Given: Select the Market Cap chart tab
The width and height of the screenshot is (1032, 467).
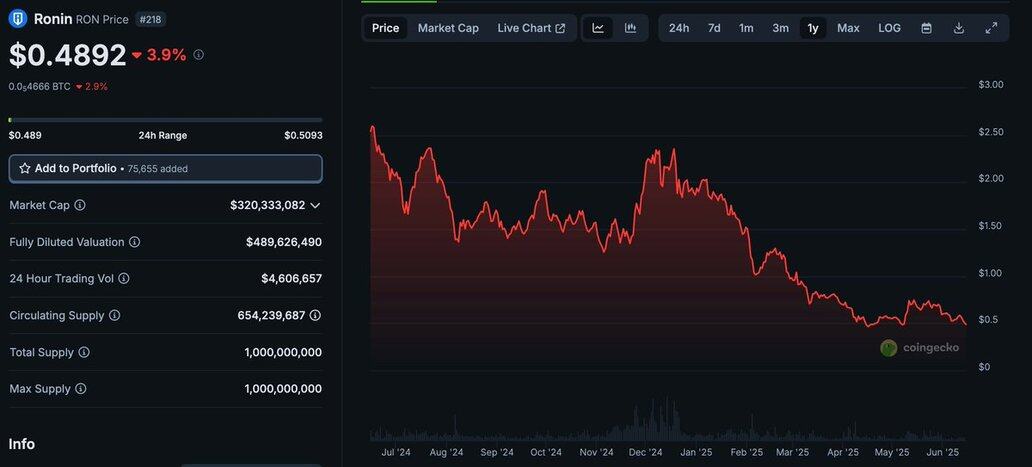Looking at the screenshot, I should 448,28.
